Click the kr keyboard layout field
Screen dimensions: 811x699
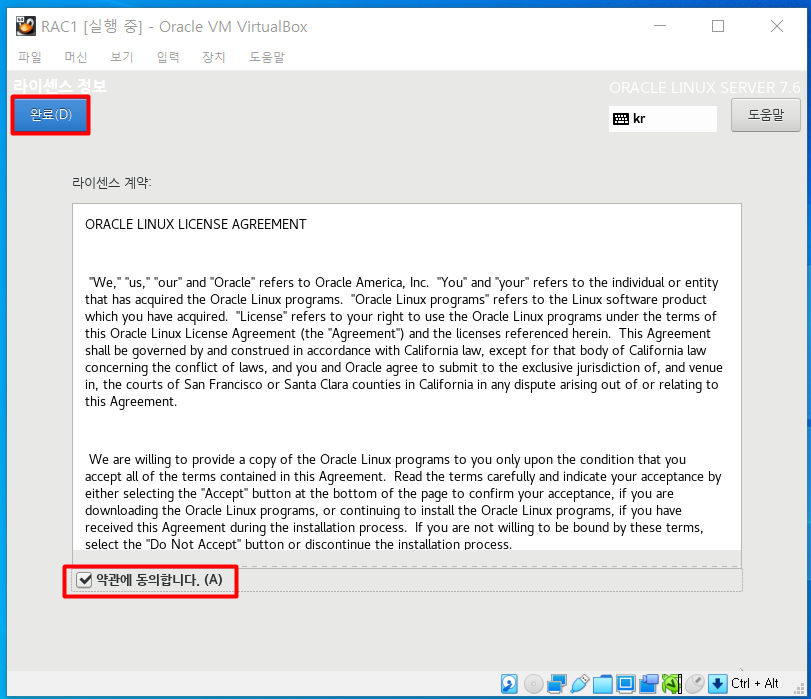pos(663,119)
